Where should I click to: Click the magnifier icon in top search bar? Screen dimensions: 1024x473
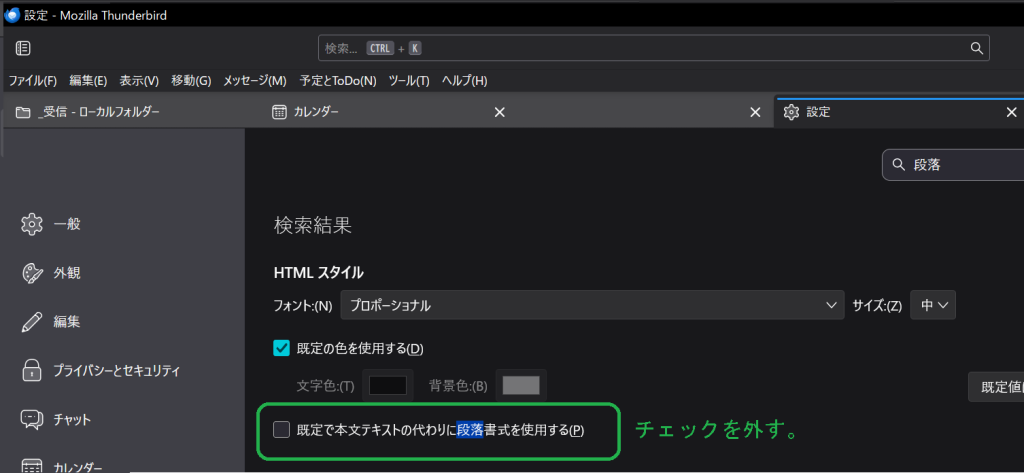pyautogui.click(x=976, y=48)
